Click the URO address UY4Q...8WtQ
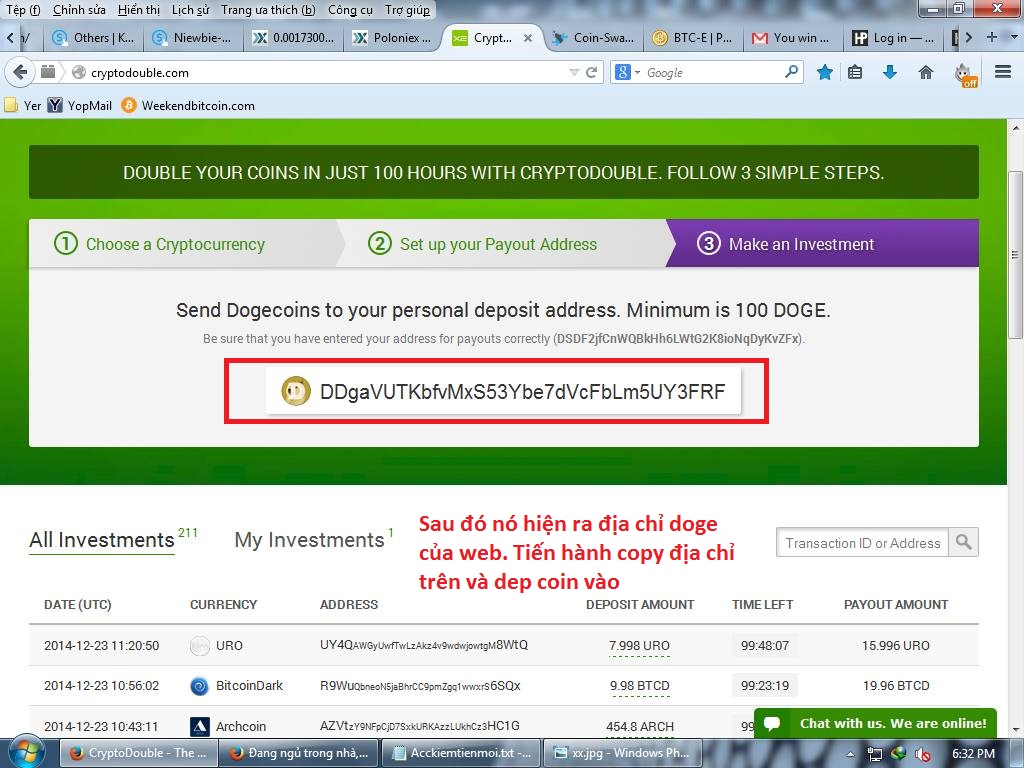Viewport: 1024px width, 768px height. (424, 645)
